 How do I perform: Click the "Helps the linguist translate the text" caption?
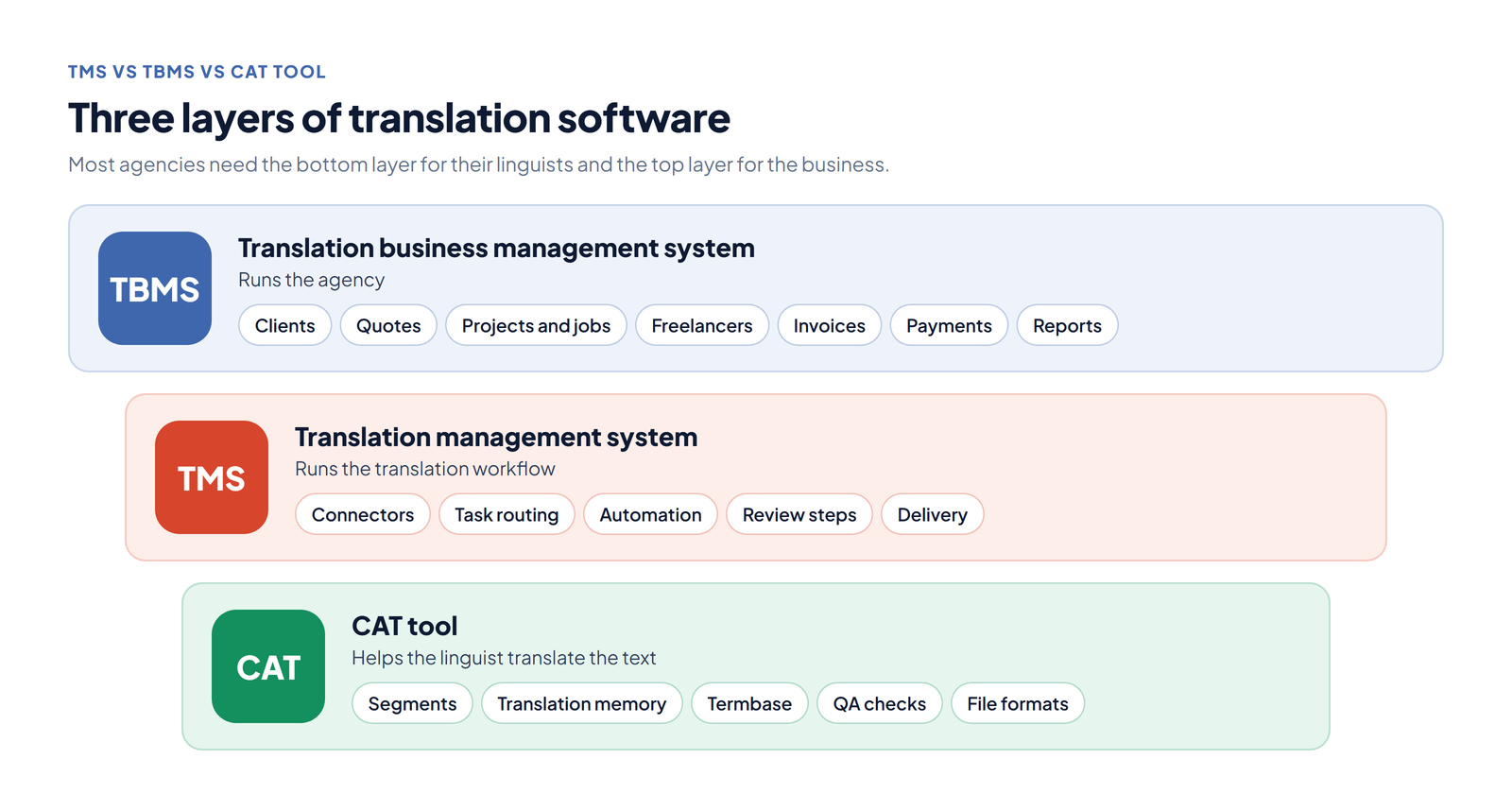pos(504,658)
